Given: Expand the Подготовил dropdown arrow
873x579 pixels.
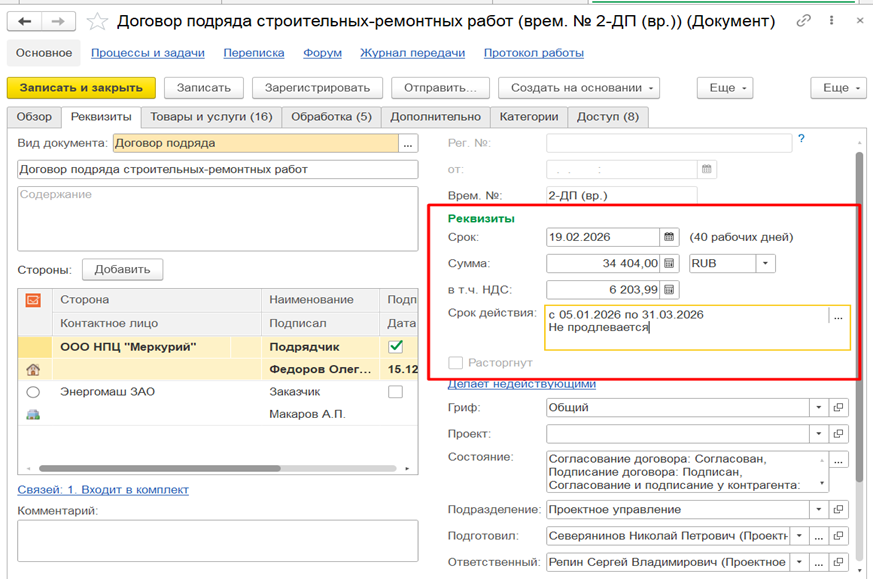Looking at the screenshot, I should click(x=800, y=536).
